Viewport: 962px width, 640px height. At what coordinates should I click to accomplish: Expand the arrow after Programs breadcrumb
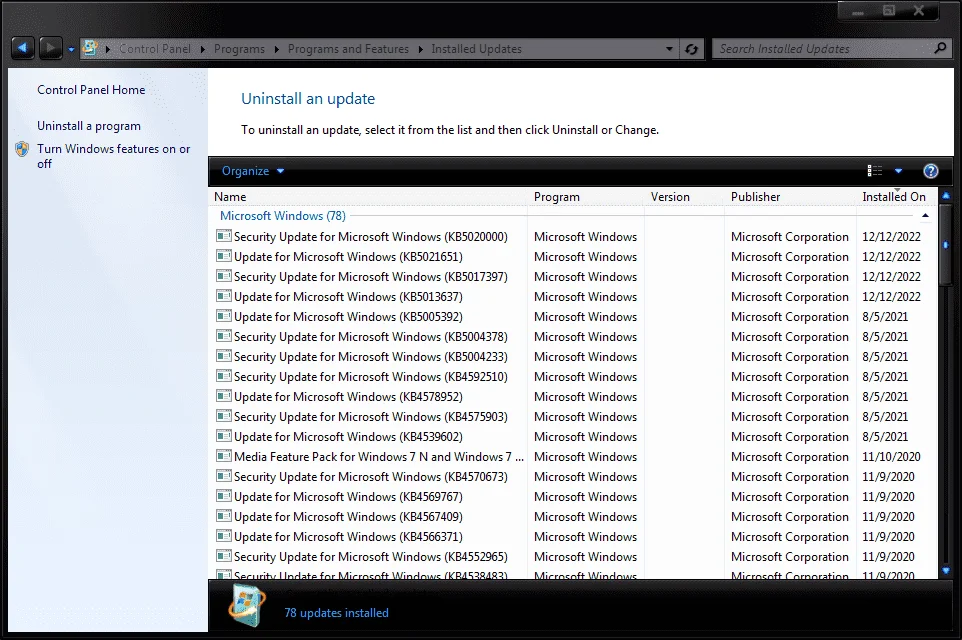276,49
